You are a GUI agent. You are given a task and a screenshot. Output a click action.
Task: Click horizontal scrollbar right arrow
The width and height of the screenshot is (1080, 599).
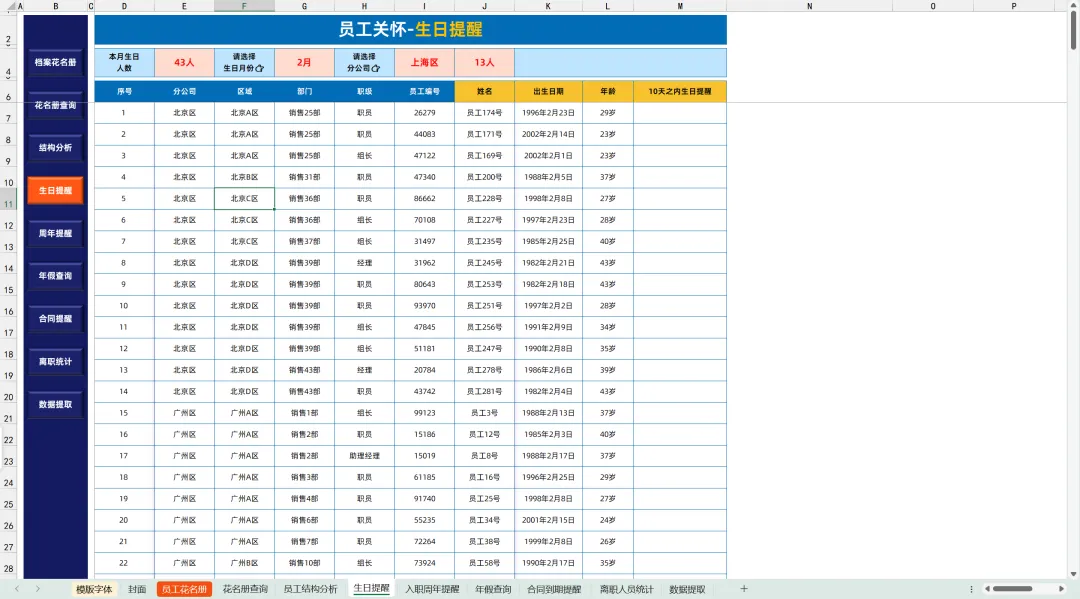[x=1061, y=589]
